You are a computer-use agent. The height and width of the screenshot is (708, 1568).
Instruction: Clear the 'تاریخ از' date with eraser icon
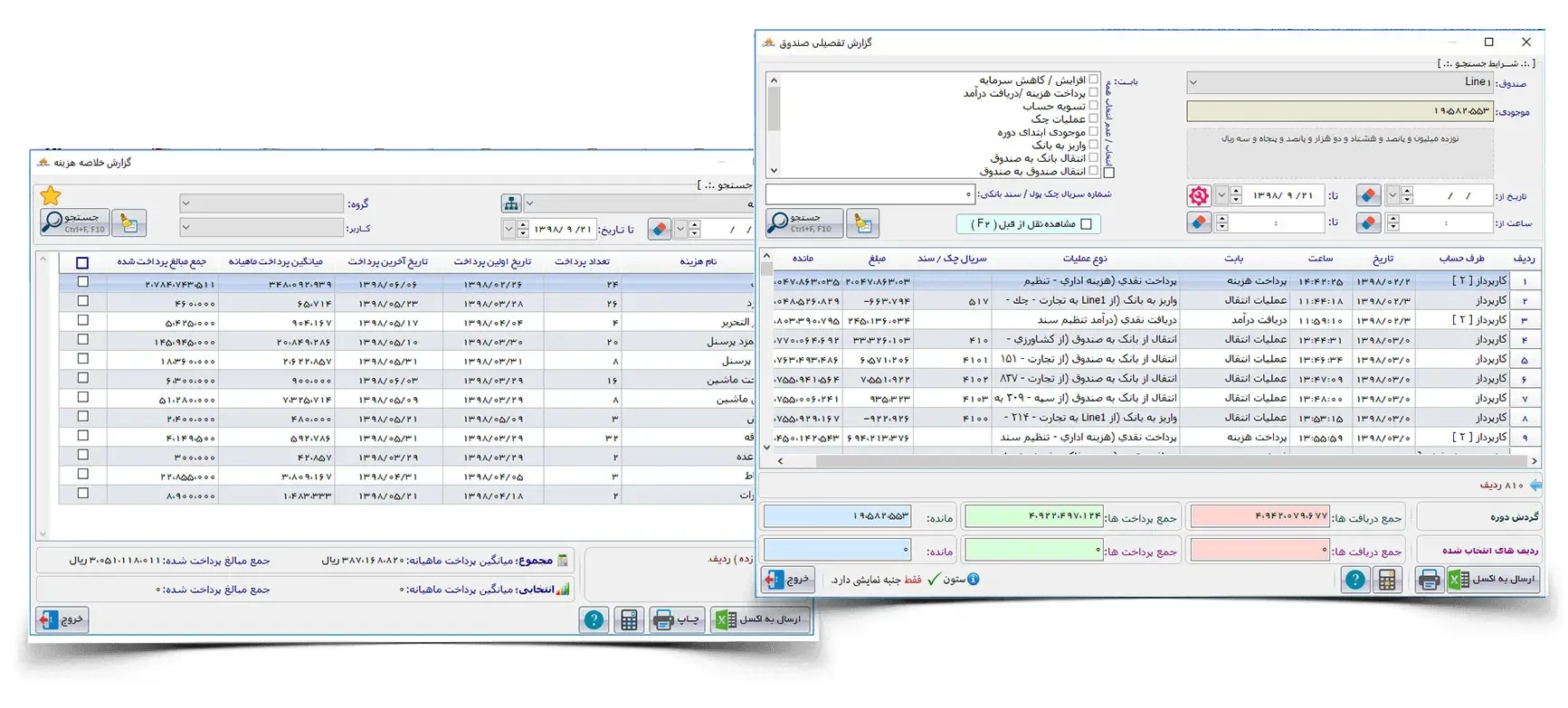coord(1368,195)
